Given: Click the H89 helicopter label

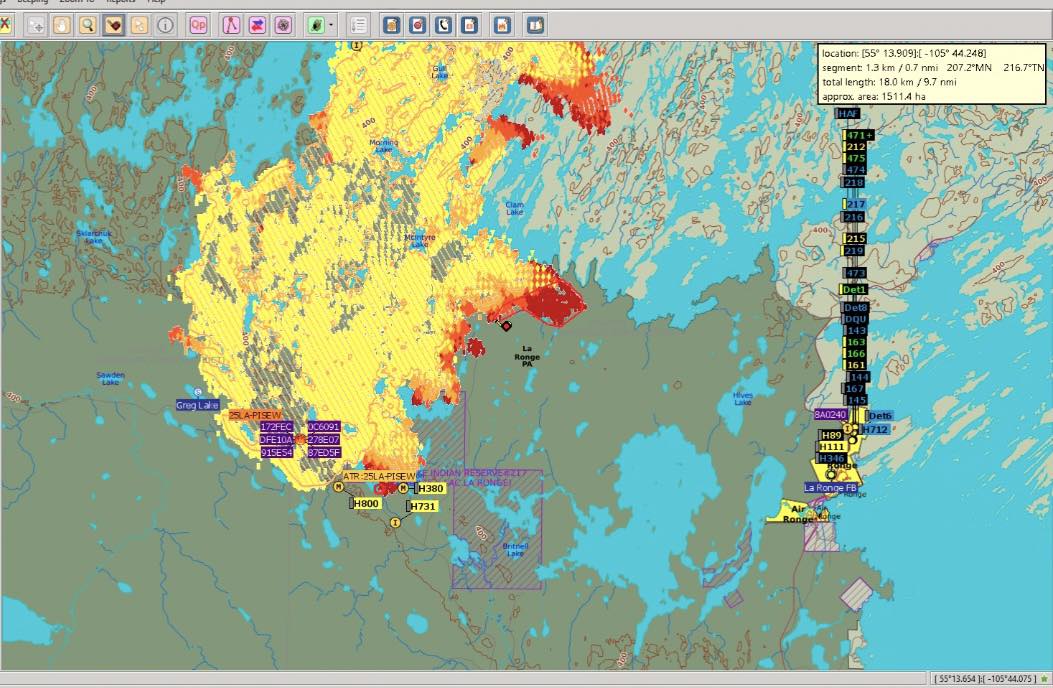Looking at the screenshot, I should click(831, 435).
